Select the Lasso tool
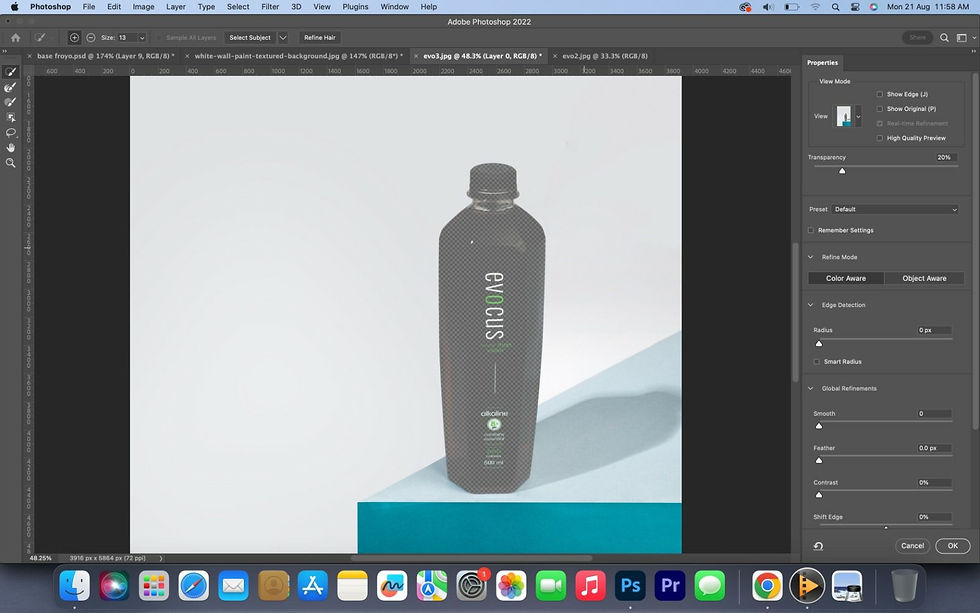 [x=11, y=132]
